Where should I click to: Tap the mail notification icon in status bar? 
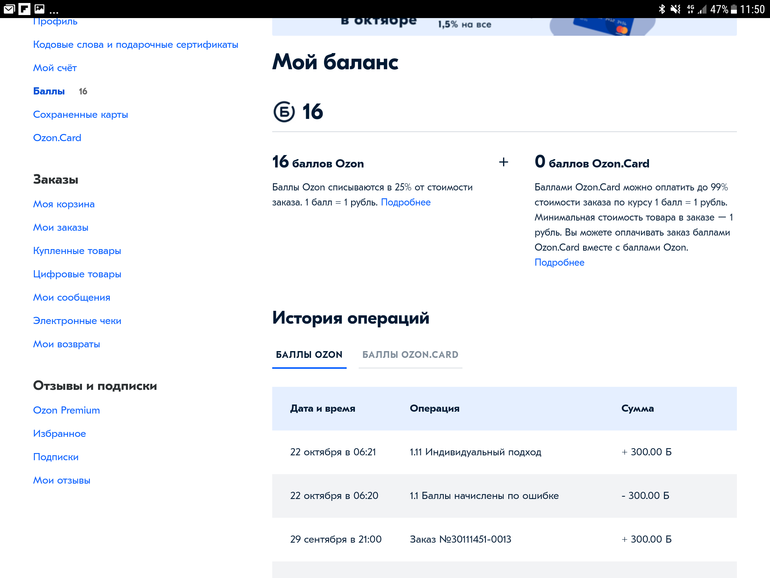[x=9, y=9]
